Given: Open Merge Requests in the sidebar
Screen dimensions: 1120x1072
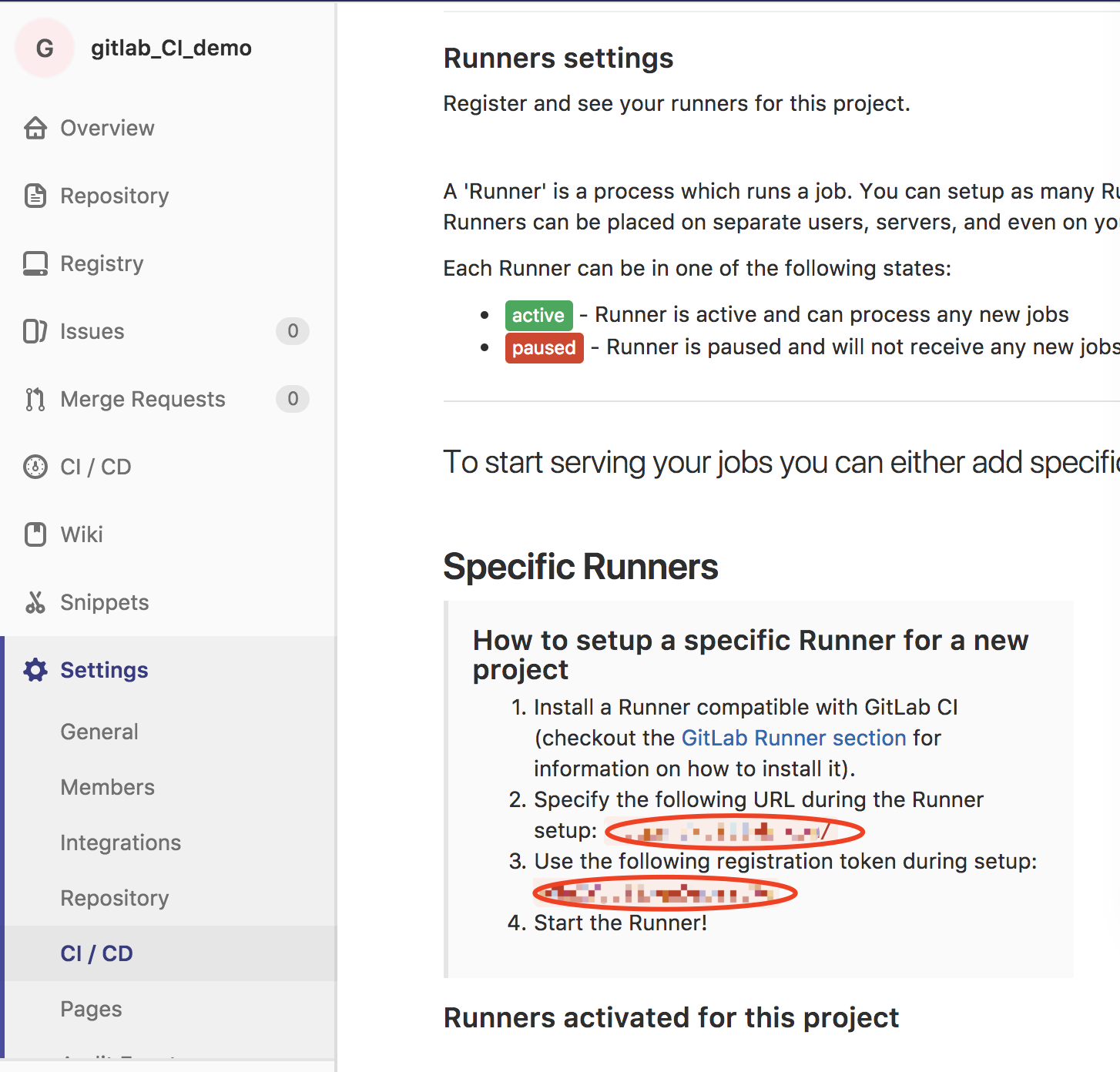Looking at the screenshot, I should tap(143, 399).
